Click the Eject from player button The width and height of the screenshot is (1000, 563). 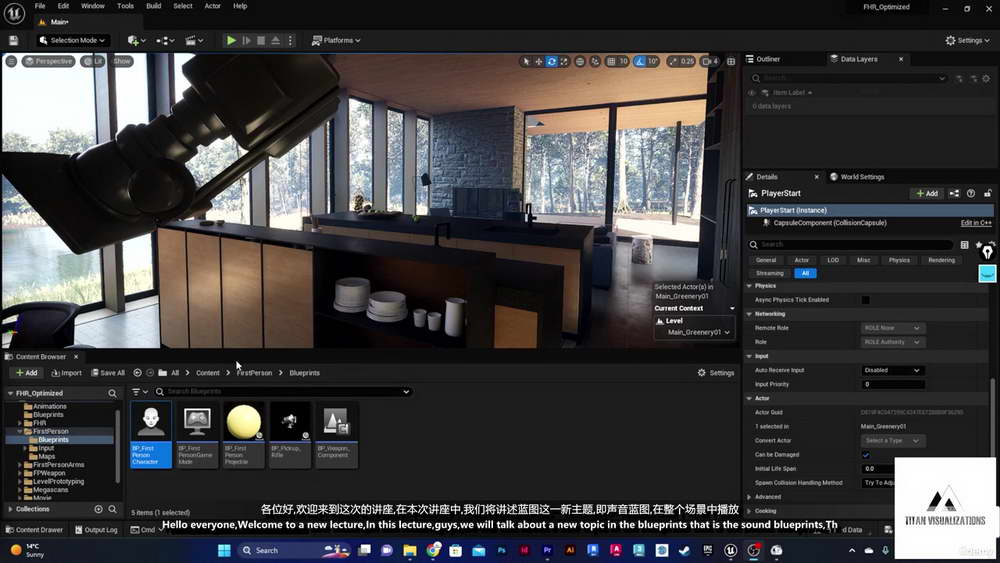tap(276, 40)
